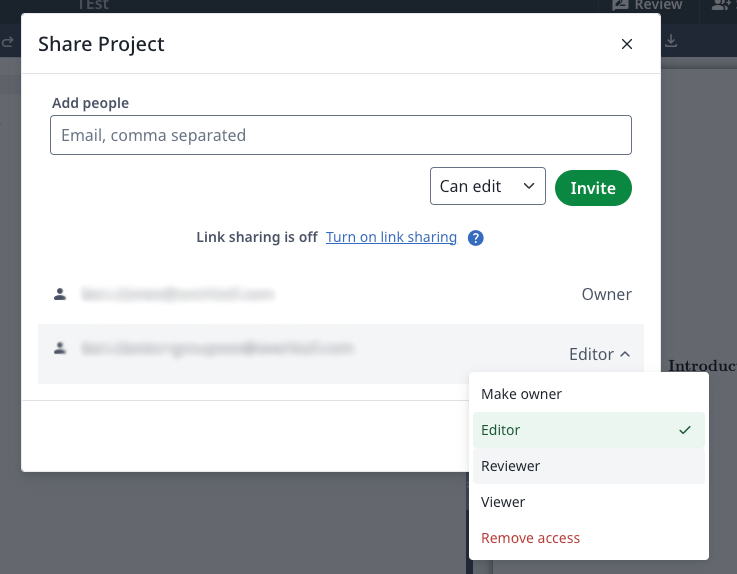This screenshot has height=574, width=737.
Task: Choose Make owner from role menu
Action: pyautogui.click(x=589, y=394)
